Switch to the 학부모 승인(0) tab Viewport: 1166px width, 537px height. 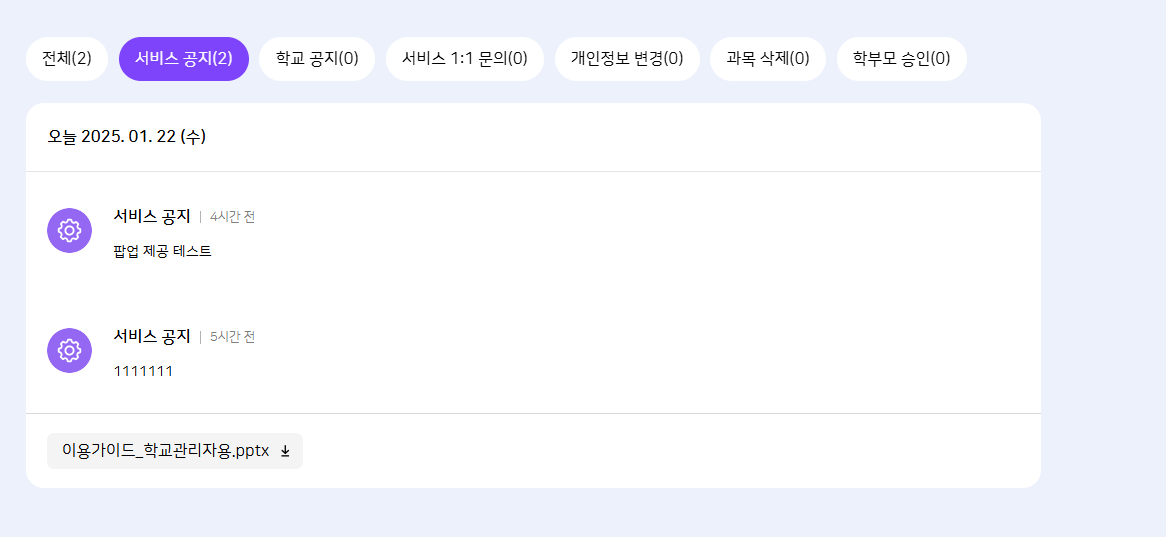pyautogui.click(x=902, y=58)
